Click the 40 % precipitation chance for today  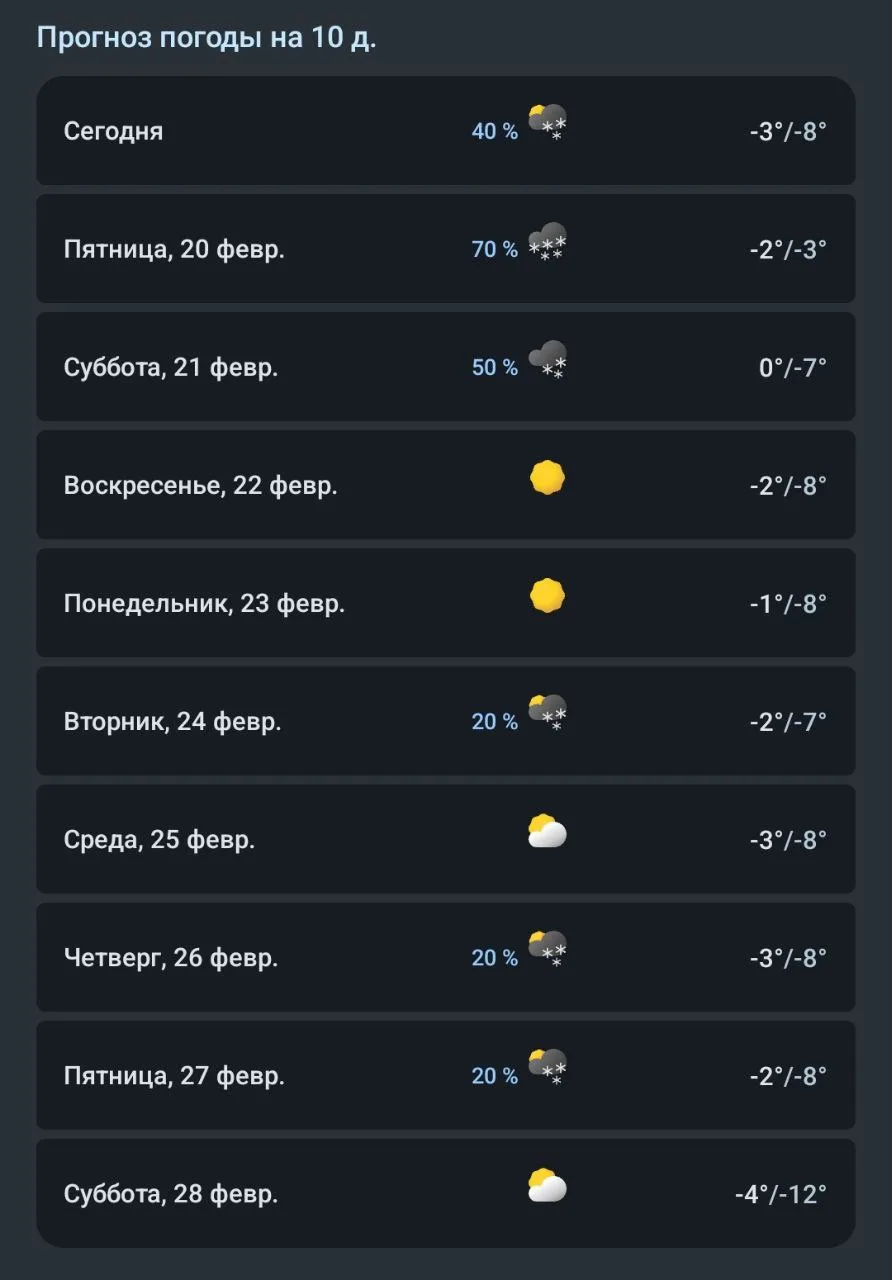[495, 131]
